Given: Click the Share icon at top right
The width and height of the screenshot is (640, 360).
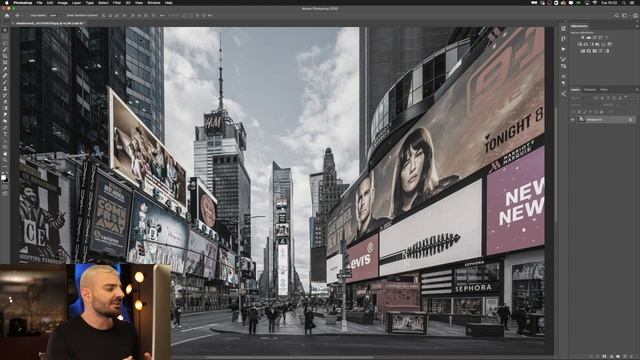Looking at the screenshot, I should coord(635,16).
